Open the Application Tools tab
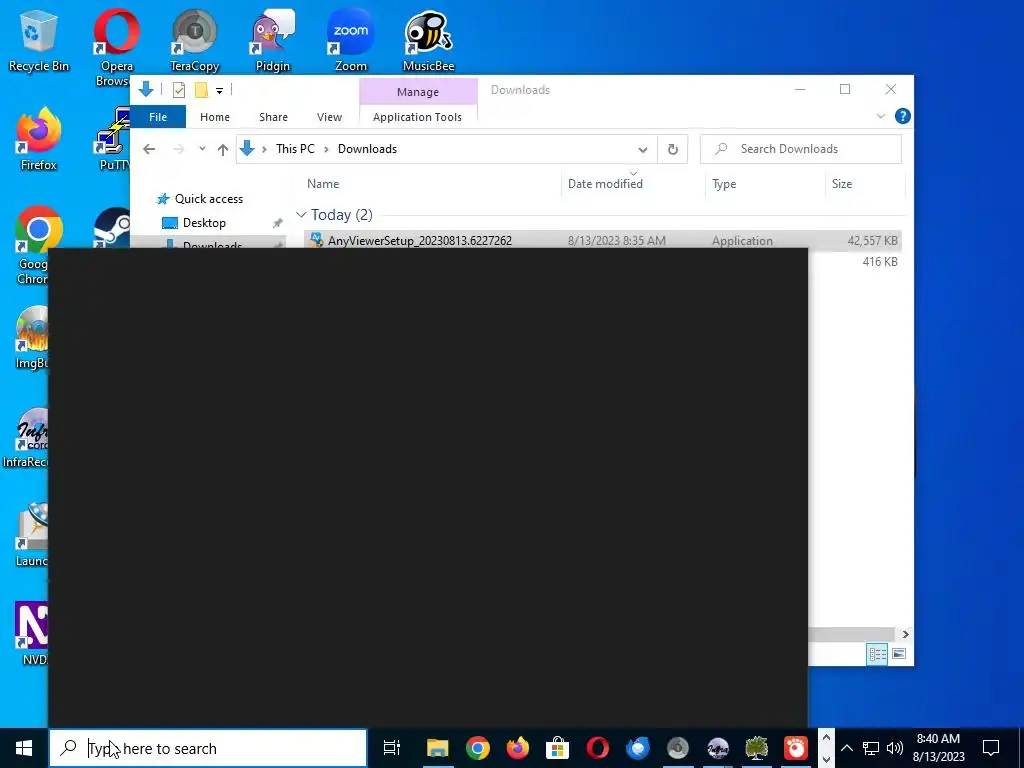This screenshot has height=768, width=1024. (417, 117)
